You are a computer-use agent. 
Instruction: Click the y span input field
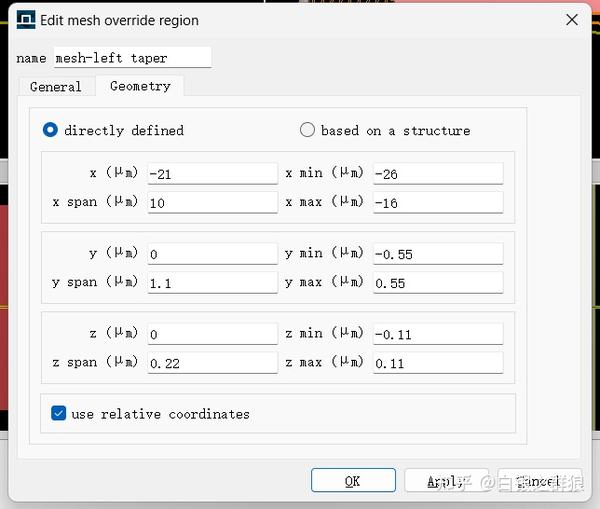pos(212,283)
